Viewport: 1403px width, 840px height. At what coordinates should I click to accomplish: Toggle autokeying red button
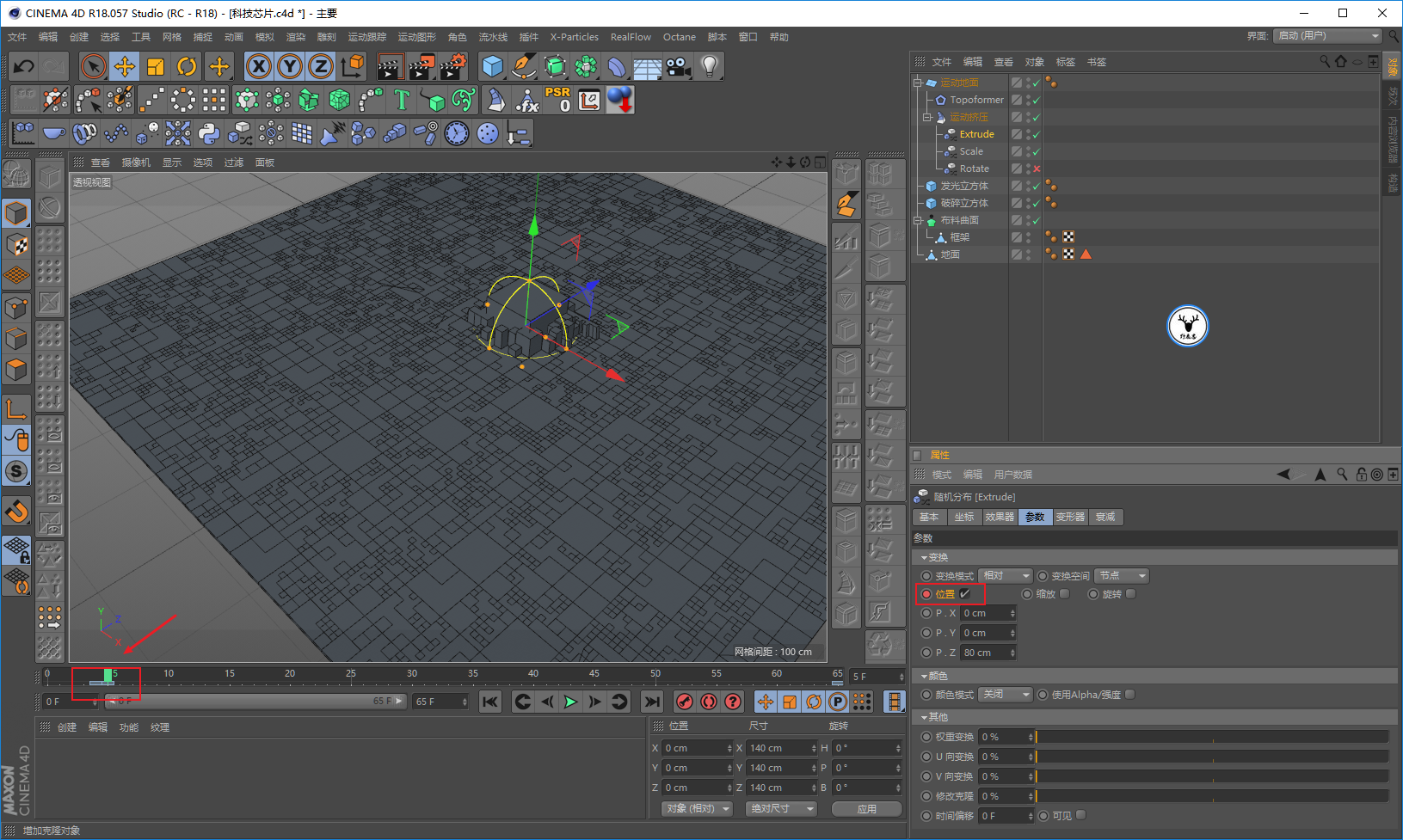709,702
